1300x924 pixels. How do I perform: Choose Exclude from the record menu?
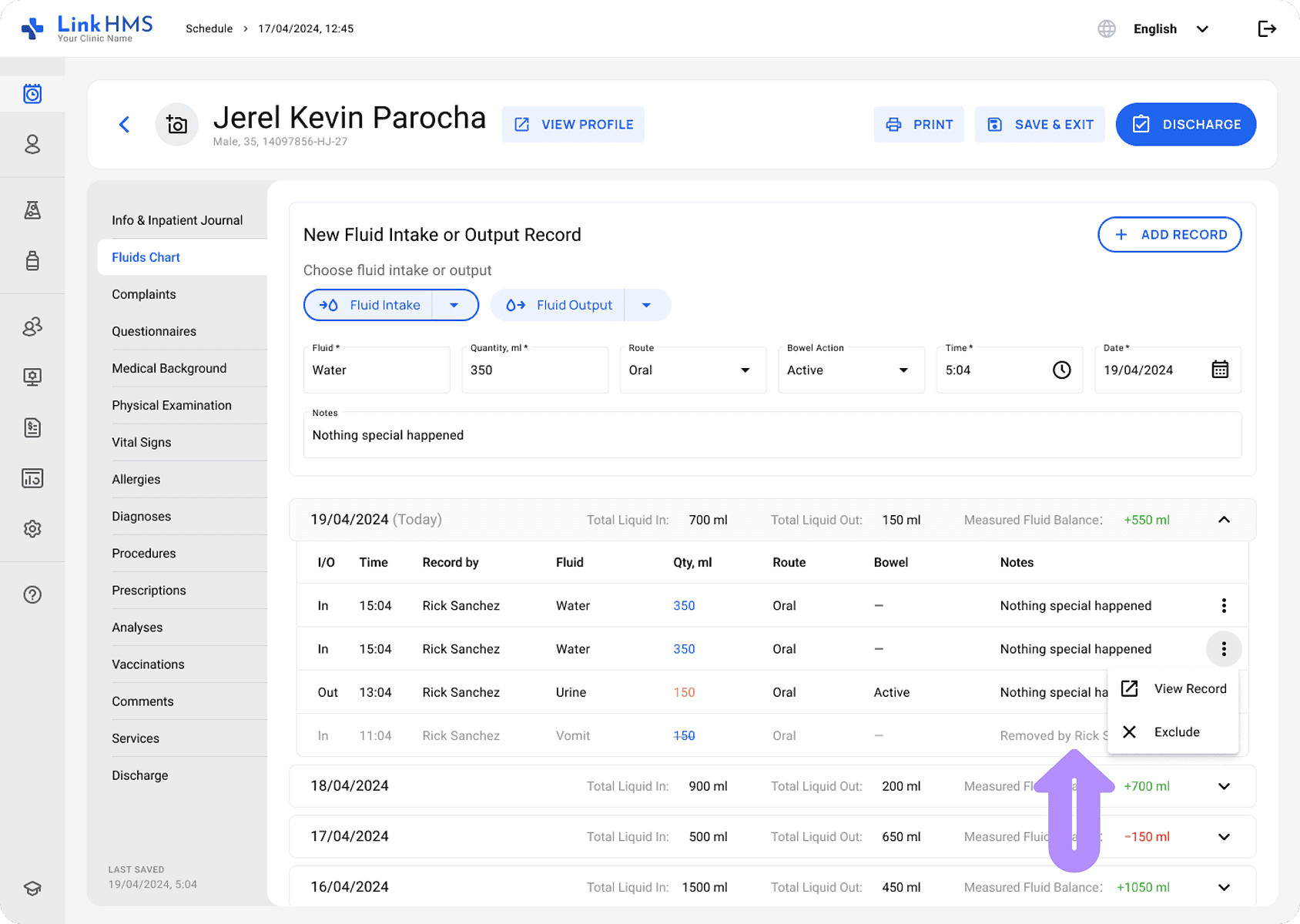tap(1175, 732)
